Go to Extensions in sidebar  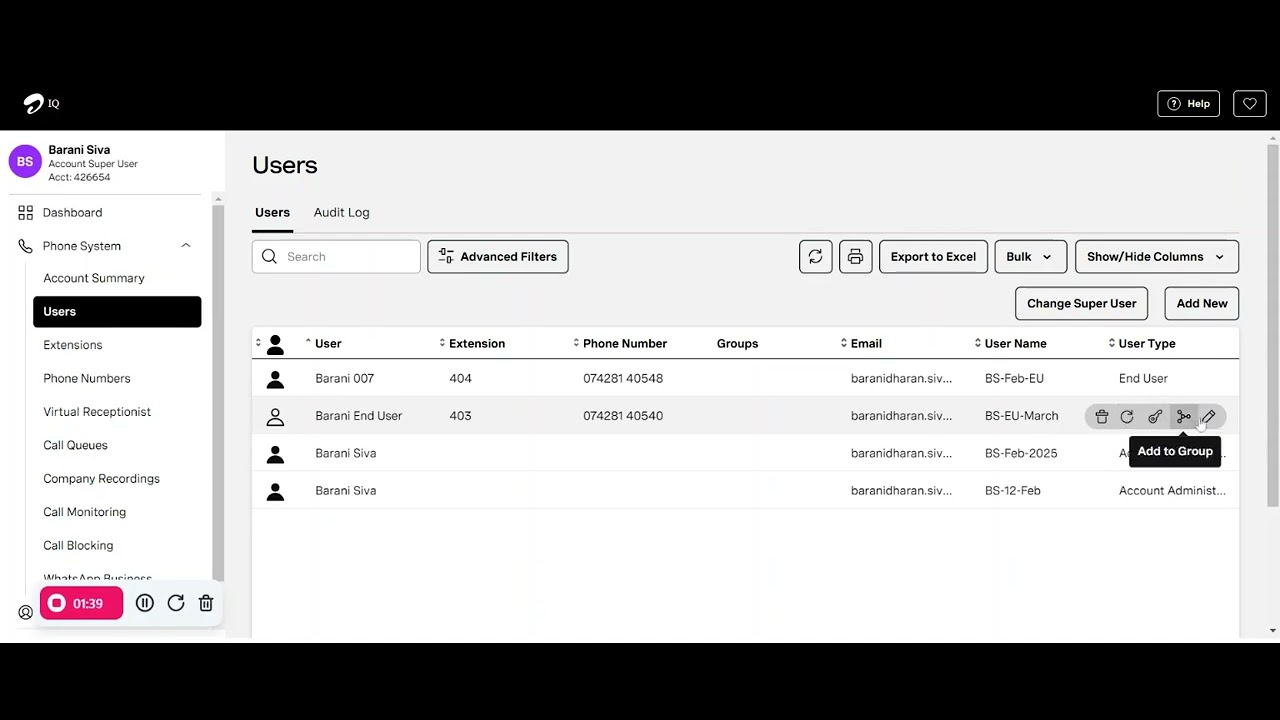(73, 345)
